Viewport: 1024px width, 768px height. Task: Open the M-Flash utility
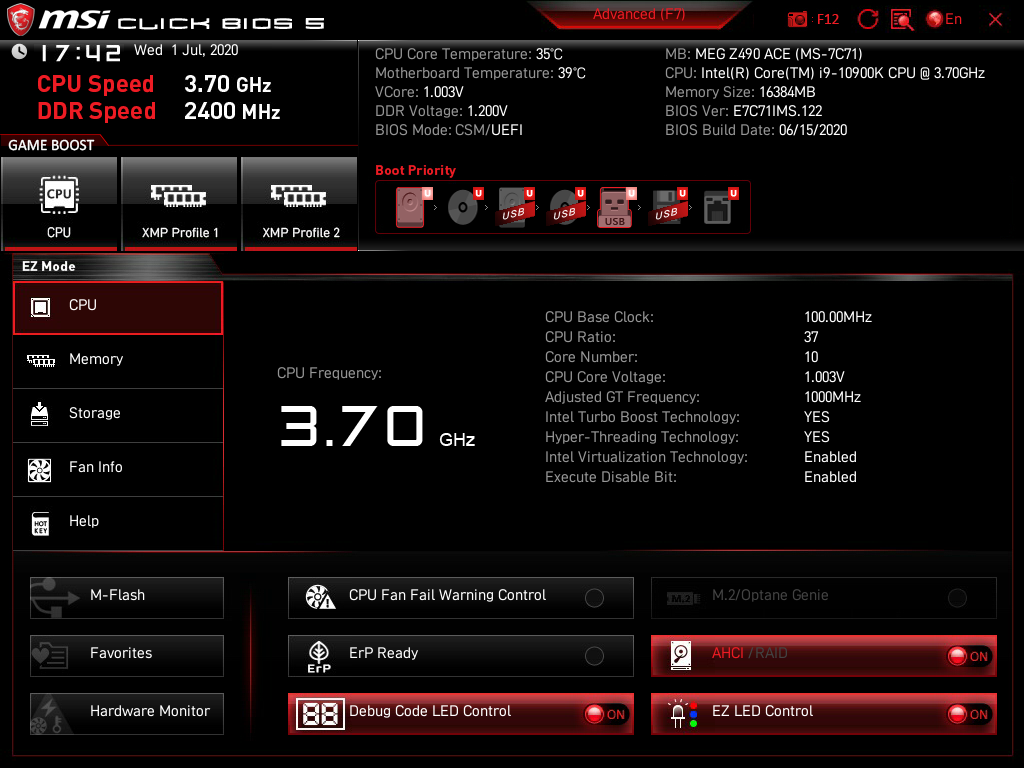coord(126,597)
